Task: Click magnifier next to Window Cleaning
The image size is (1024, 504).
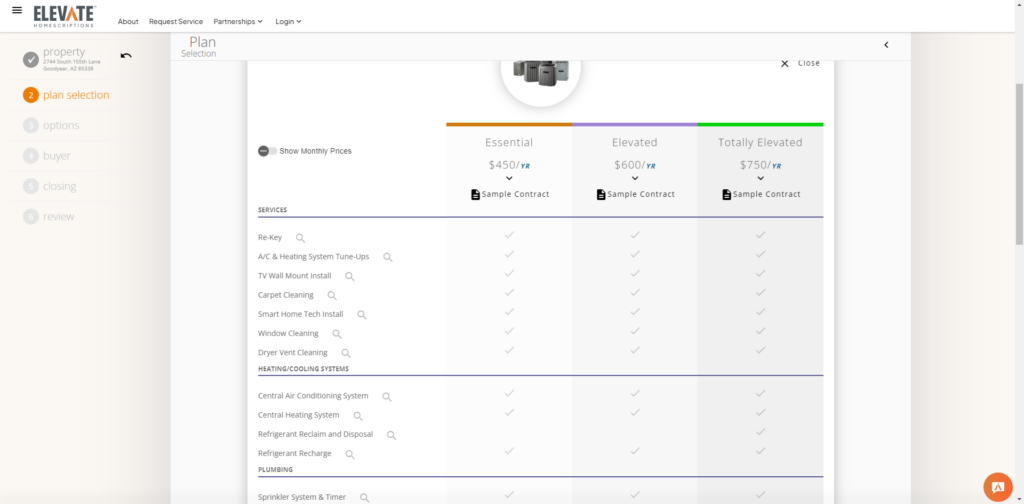Action: (337, 334)
